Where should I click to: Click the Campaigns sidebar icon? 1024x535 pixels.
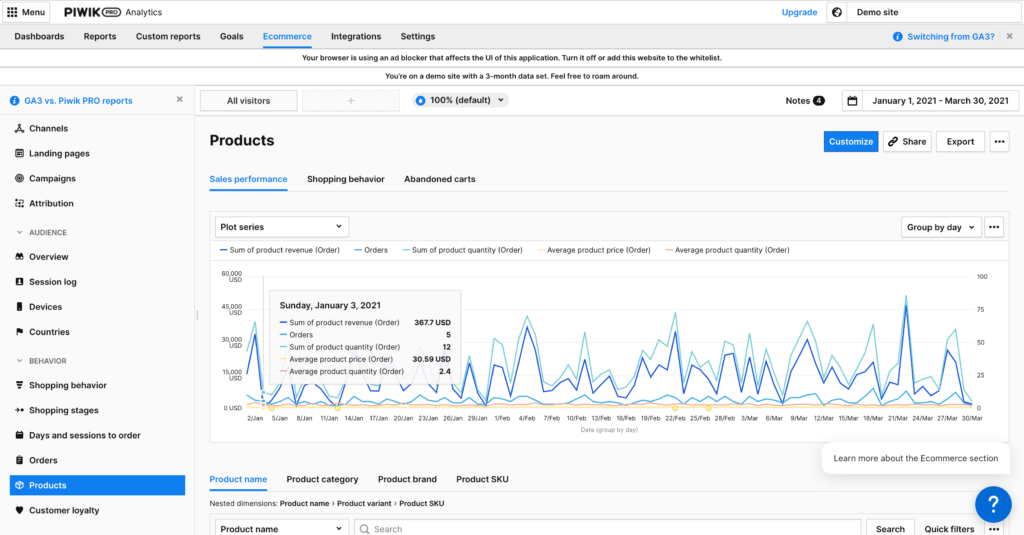click(20, 179)
